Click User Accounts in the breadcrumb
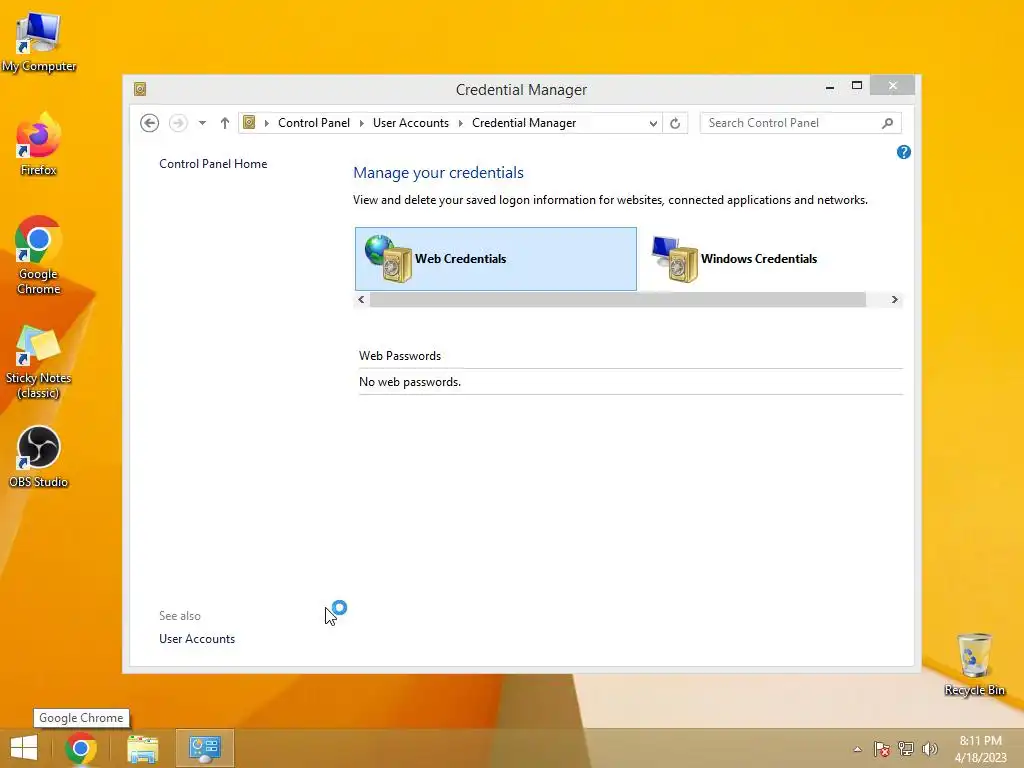The image size is (1024, 768). click(411, 123)
